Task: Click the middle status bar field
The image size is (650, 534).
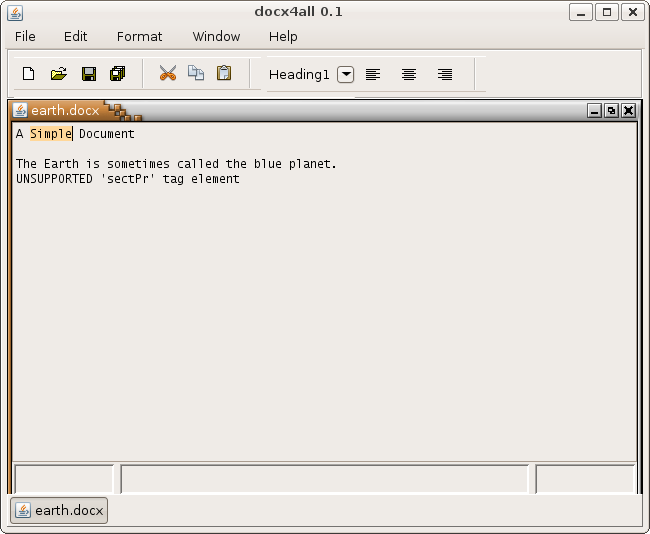Action: pos(325,479)
